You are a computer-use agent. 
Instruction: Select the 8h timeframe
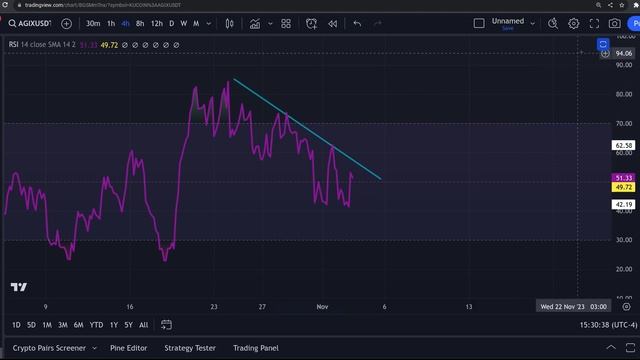click(140, 24)
